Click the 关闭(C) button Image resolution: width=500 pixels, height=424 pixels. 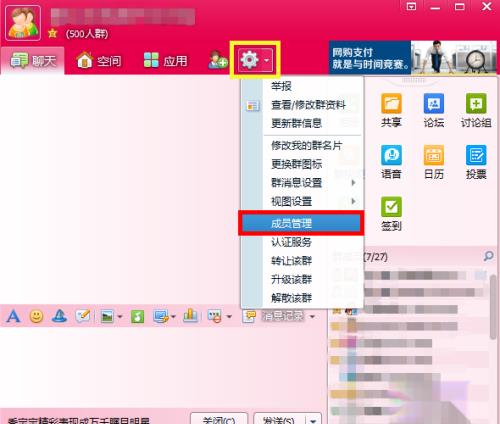click(219, 419)
